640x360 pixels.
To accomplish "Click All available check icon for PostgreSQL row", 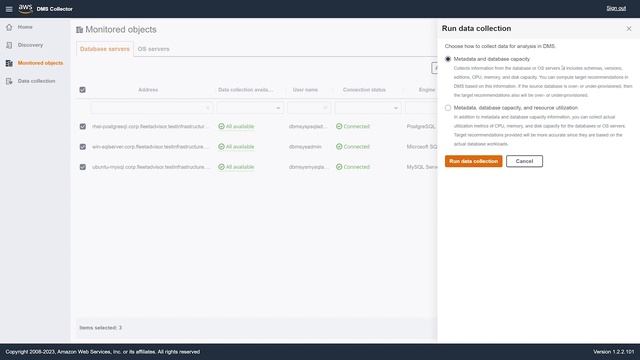I will [221, 126].
